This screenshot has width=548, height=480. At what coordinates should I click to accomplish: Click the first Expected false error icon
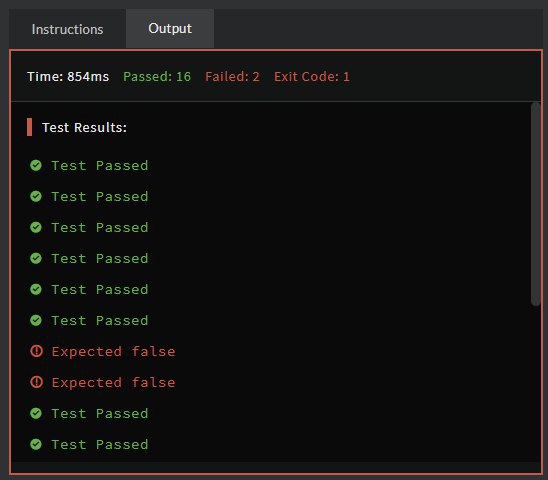tap(36, 351)
